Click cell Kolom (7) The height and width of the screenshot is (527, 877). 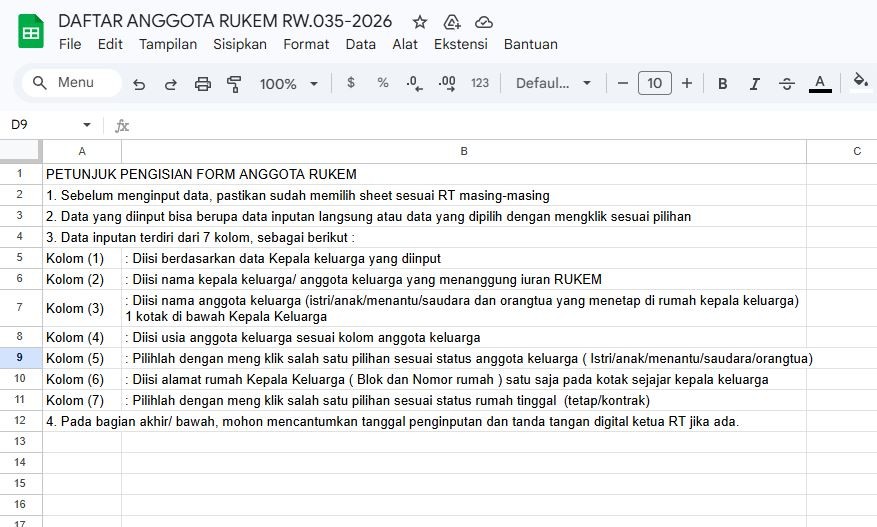tap(82, 400)
